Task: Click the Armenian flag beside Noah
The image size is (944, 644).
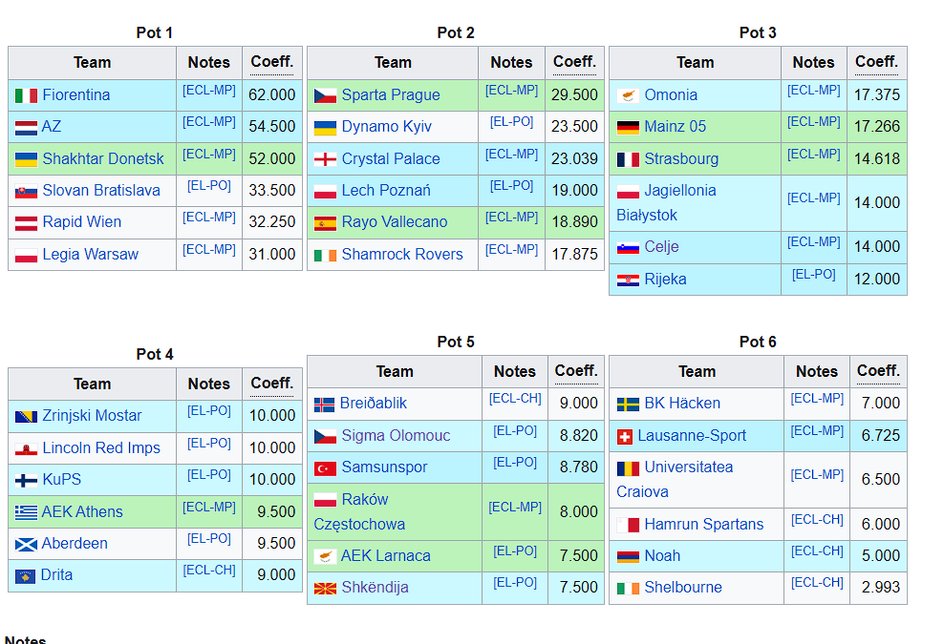Action: click(x=628, y=556)
